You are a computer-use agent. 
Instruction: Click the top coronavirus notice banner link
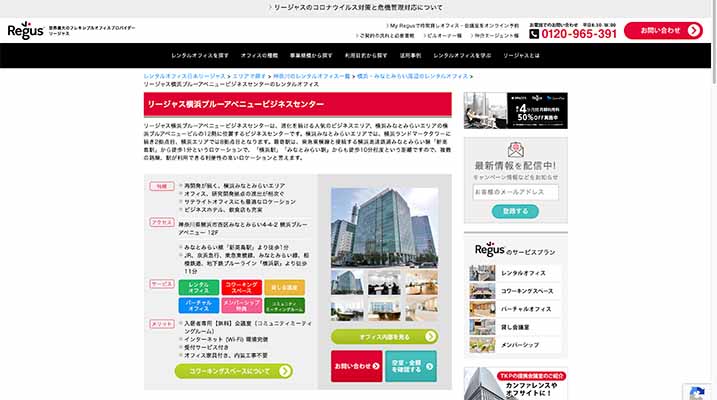[356, 8]
